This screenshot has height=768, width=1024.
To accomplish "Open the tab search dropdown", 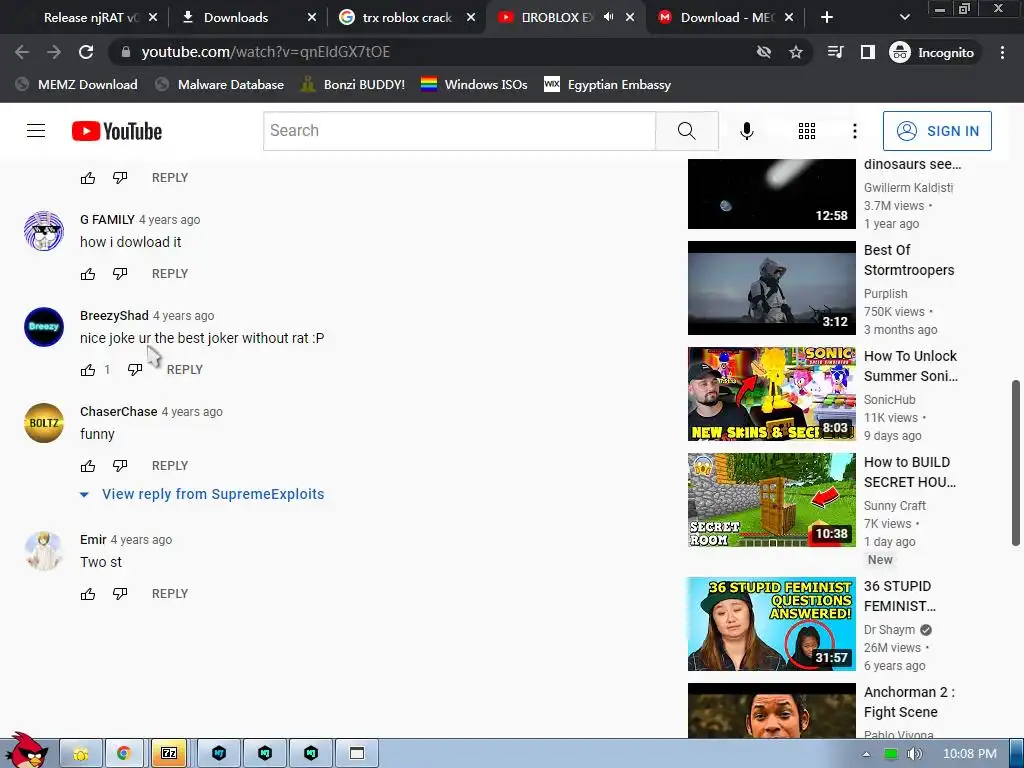I will [x=904, y=18].
